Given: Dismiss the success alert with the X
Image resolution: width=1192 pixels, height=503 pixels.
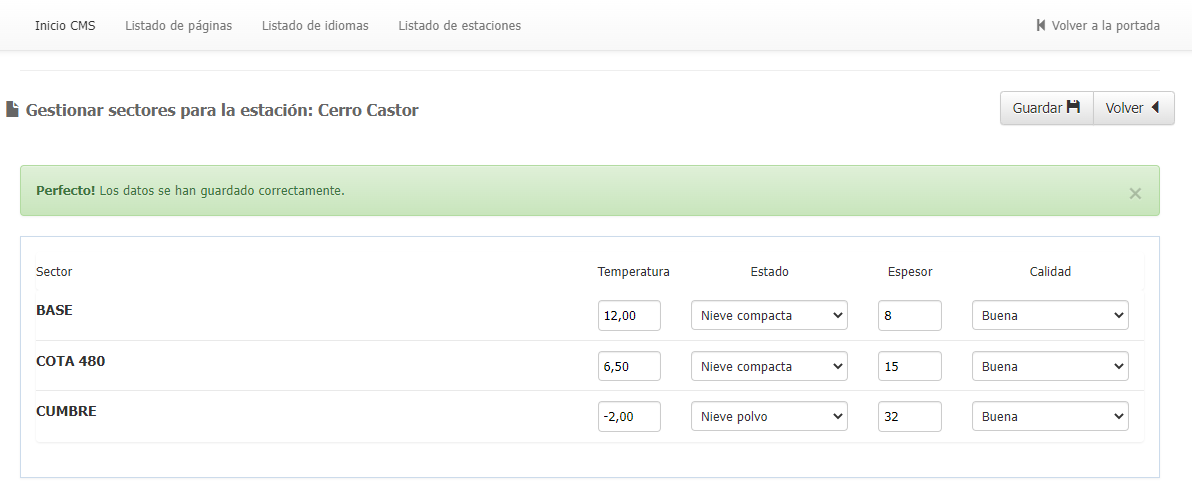Looking at the screenshot, I should (x=1135, y=194).
